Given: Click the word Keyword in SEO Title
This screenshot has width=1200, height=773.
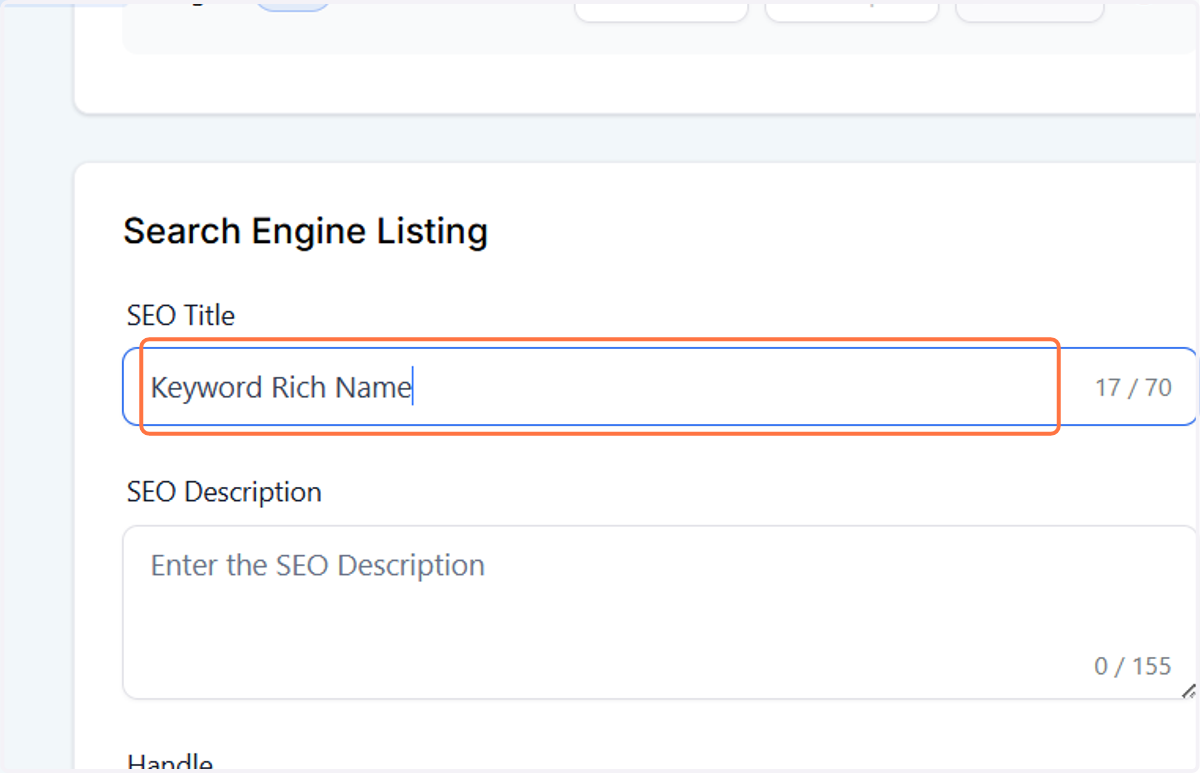Looking at the screenshot, I should (207, 388).
